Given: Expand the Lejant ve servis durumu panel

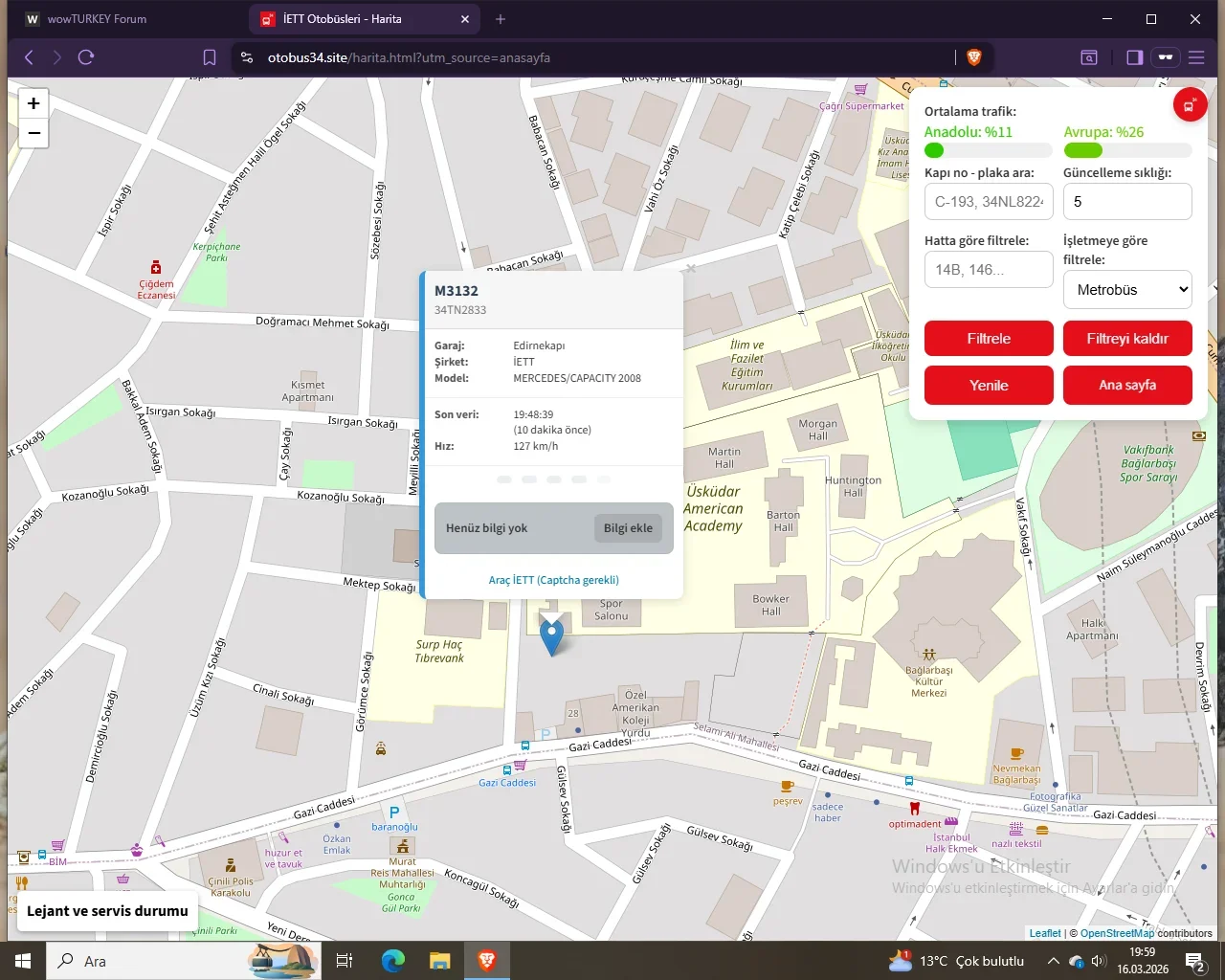Looking at the screenshot, I should coord(107,911).
